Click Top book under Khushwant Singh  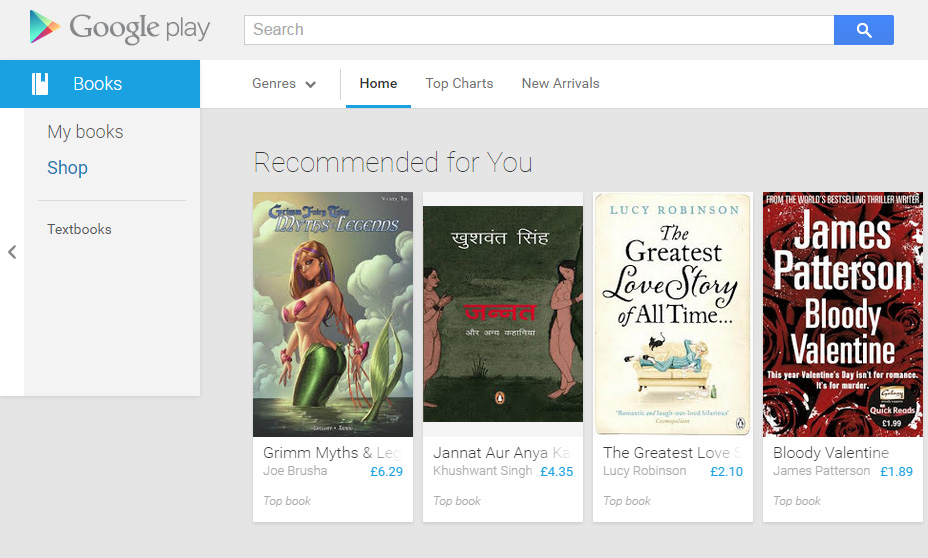(457, 501)
